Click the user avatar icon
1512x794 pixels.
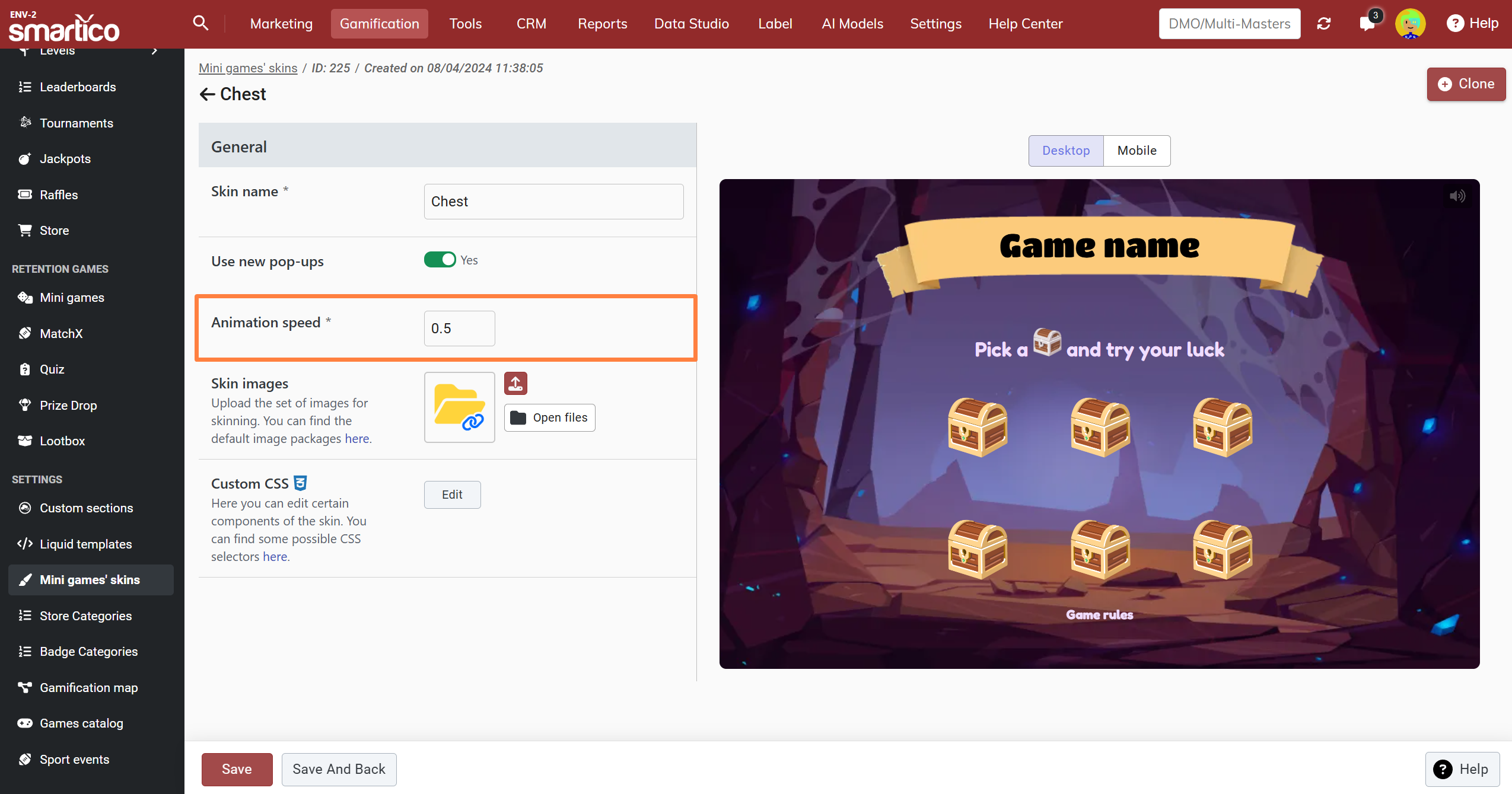click(x=1410, y=24)
